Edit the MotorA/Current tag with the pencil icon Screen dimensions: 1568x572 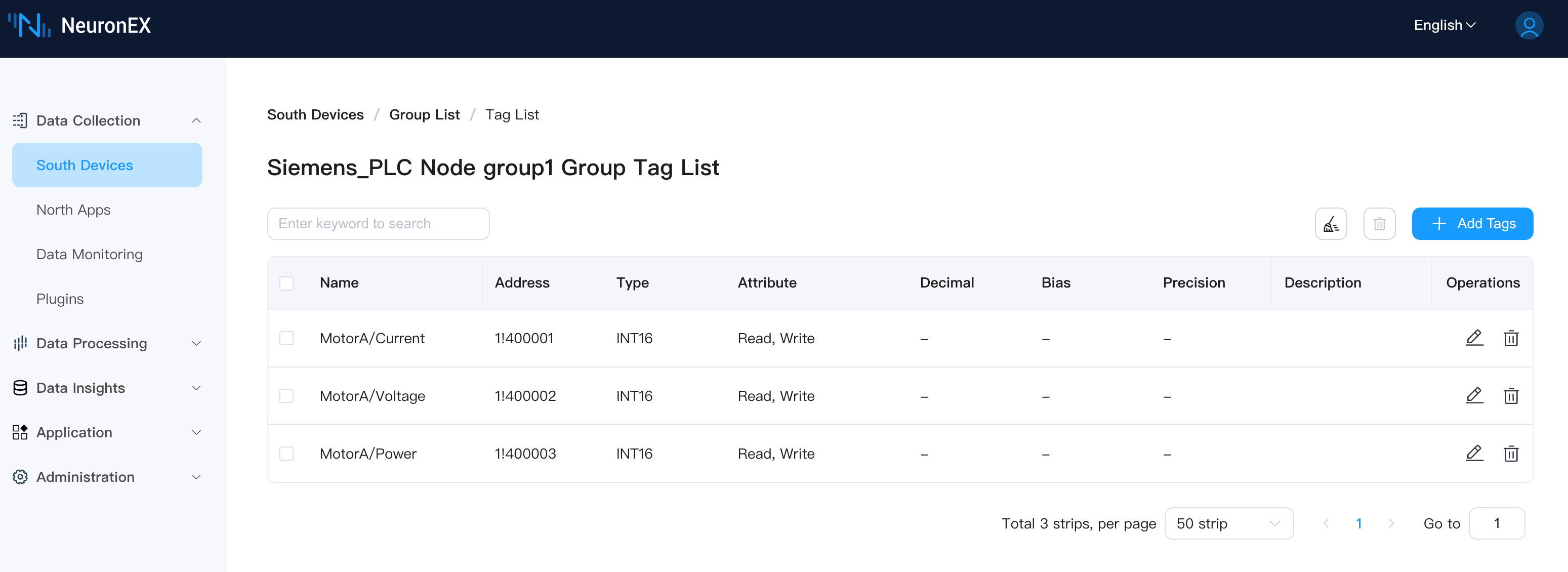tap(1474, 338)
